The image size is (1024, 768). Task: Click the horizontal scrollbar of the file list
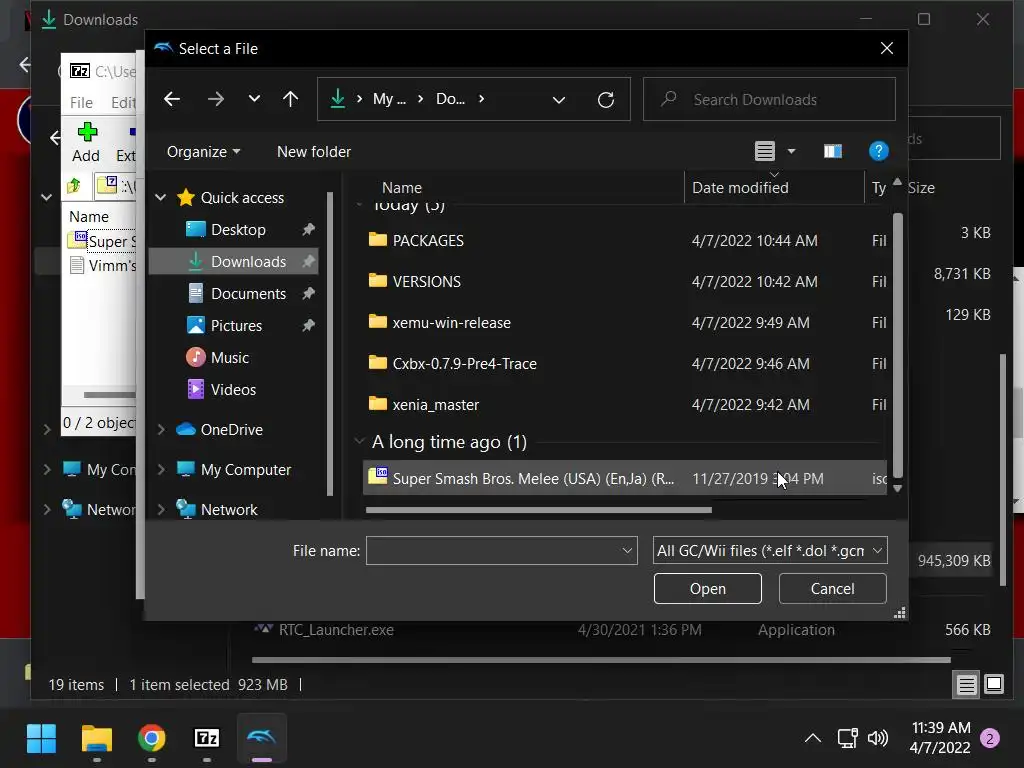click(539, 510)
